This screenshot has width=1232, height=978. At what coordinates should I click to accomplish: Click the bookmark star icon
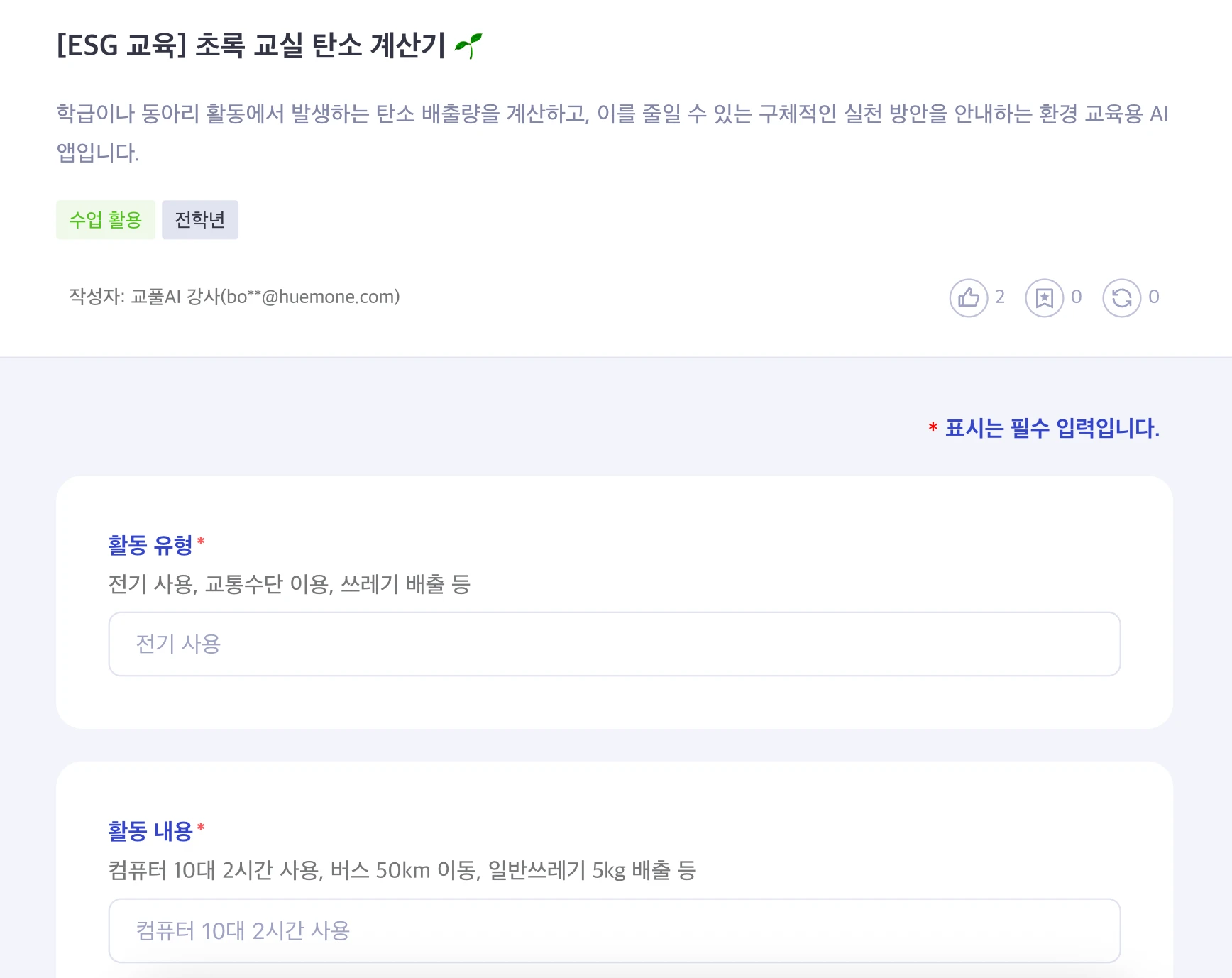pos(1044,297)
